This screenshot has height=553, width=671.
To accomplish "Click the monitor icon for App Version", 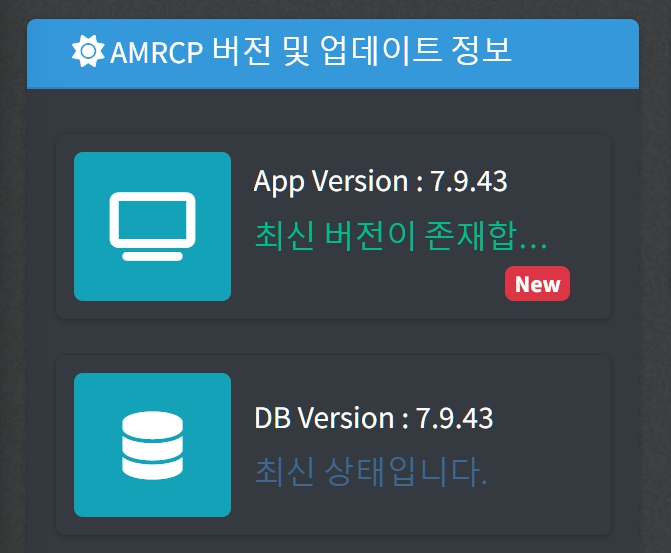I will [x=152, y=227].
